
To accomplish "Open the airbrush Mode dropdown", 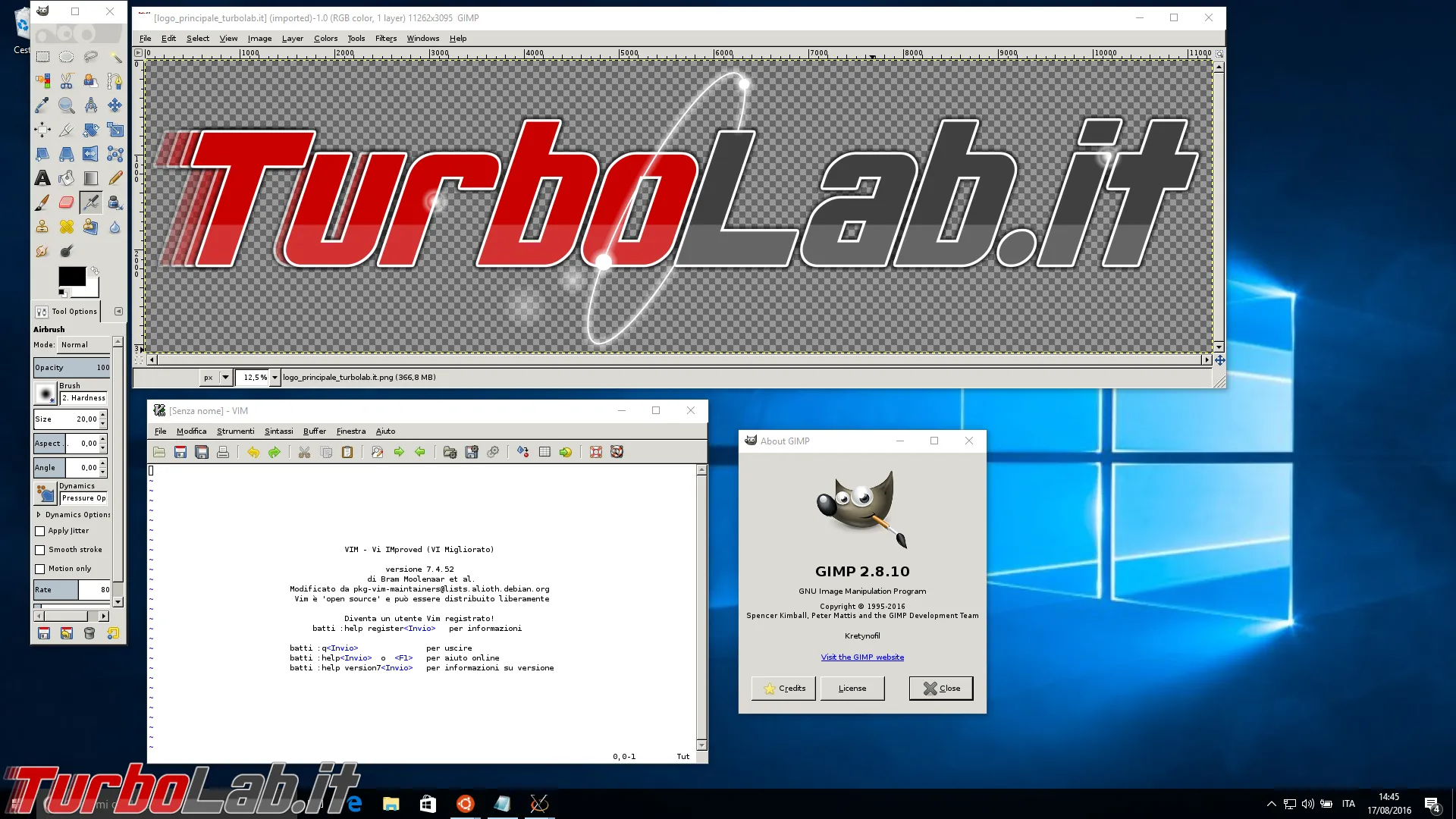I will (x=84, y=345).
